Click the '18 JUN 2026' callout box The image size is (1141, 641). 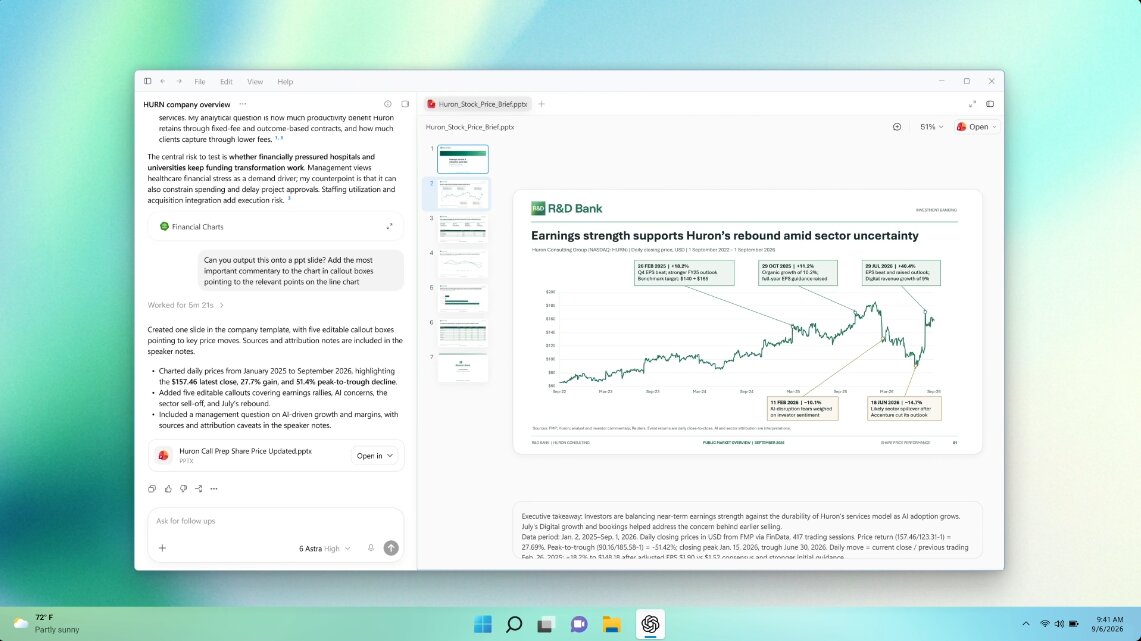905,408
